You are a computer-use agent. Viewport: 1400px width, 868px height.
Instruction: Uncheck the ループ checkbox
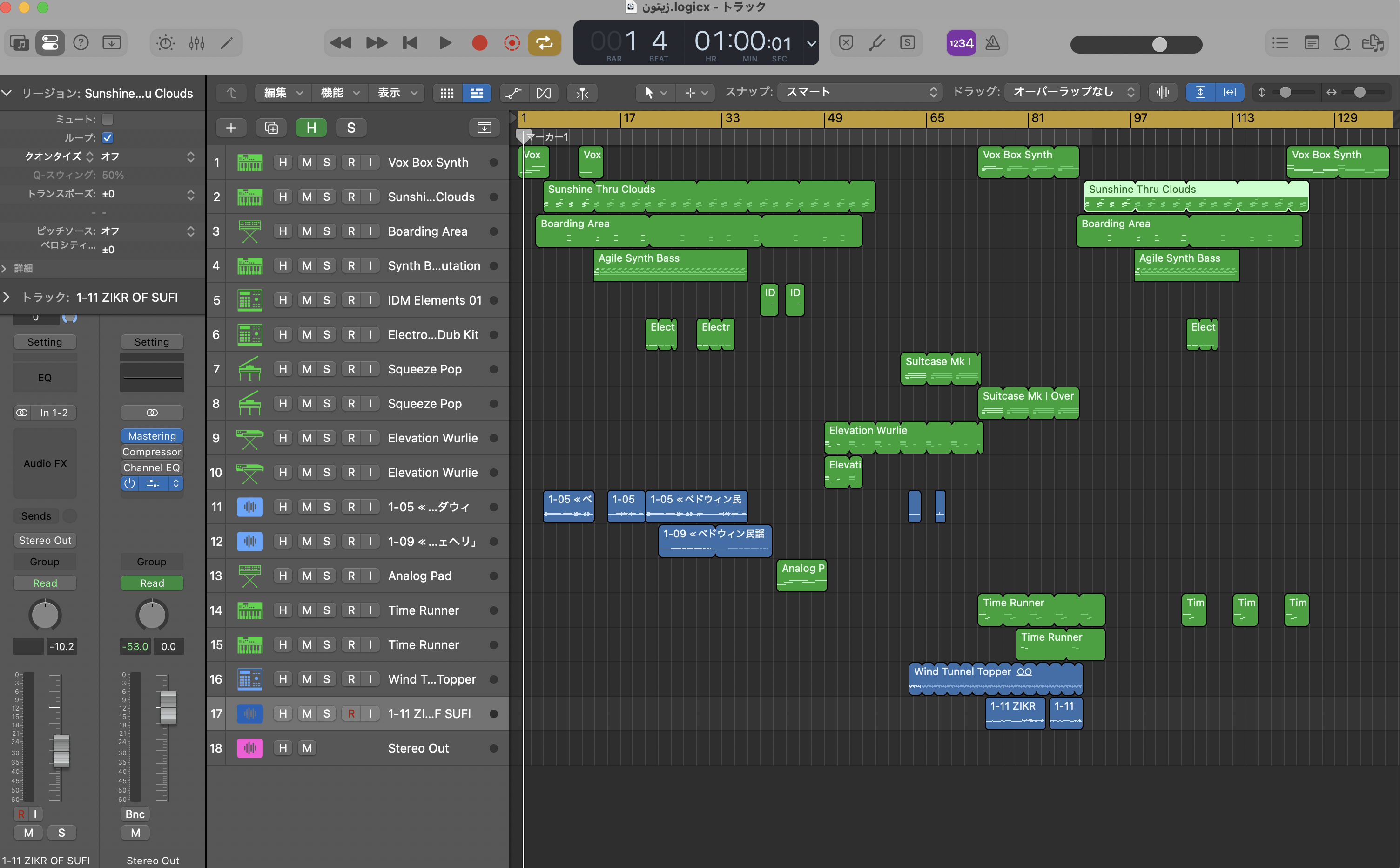click(108, 138)
